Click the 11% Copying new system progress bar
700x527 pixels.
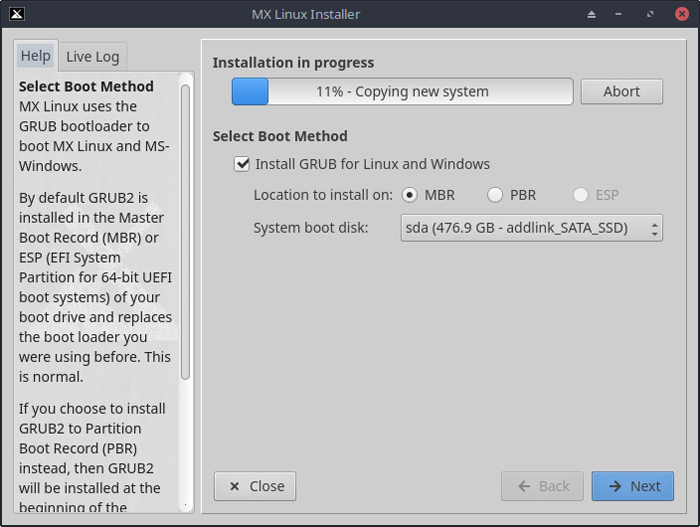[402, 92]
